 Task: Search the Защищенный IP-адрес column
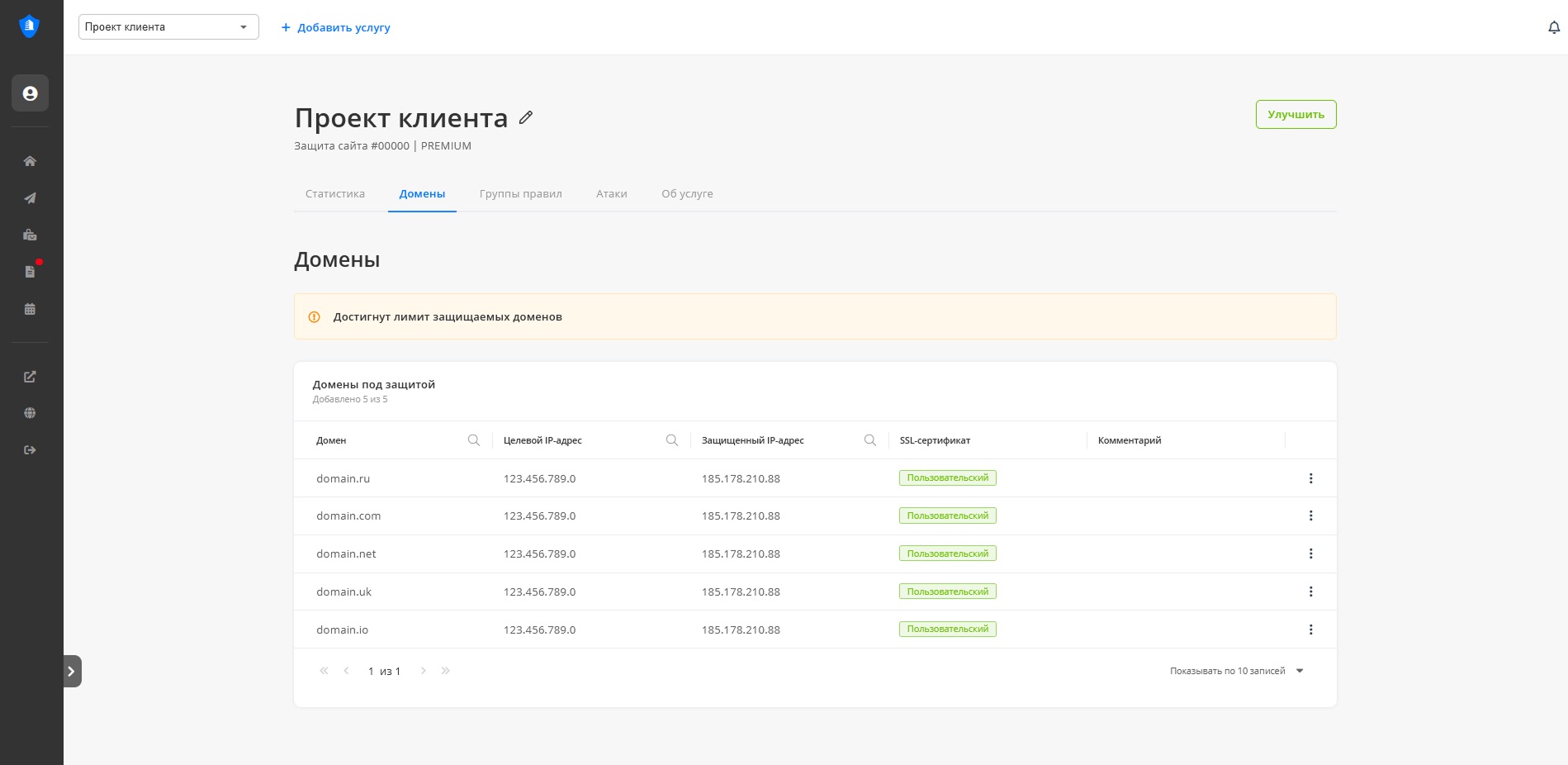870,440
